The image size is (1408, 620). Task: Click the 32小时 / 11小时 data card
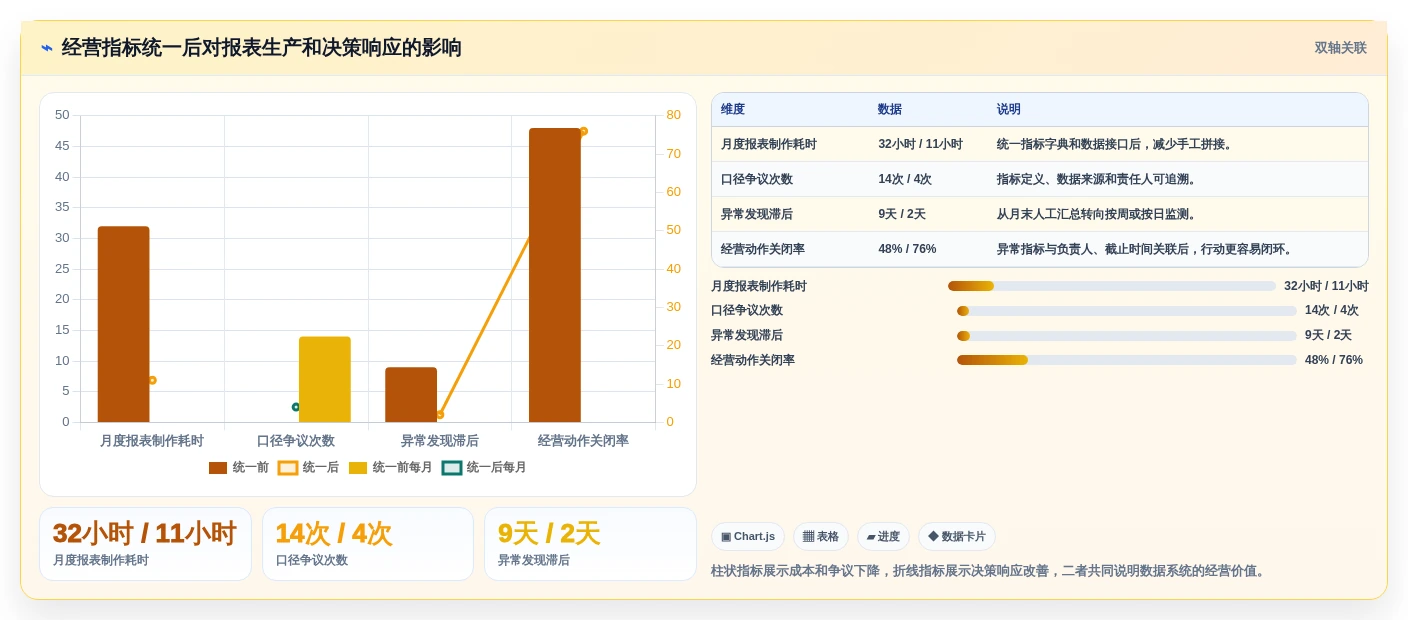pos(145,544)
